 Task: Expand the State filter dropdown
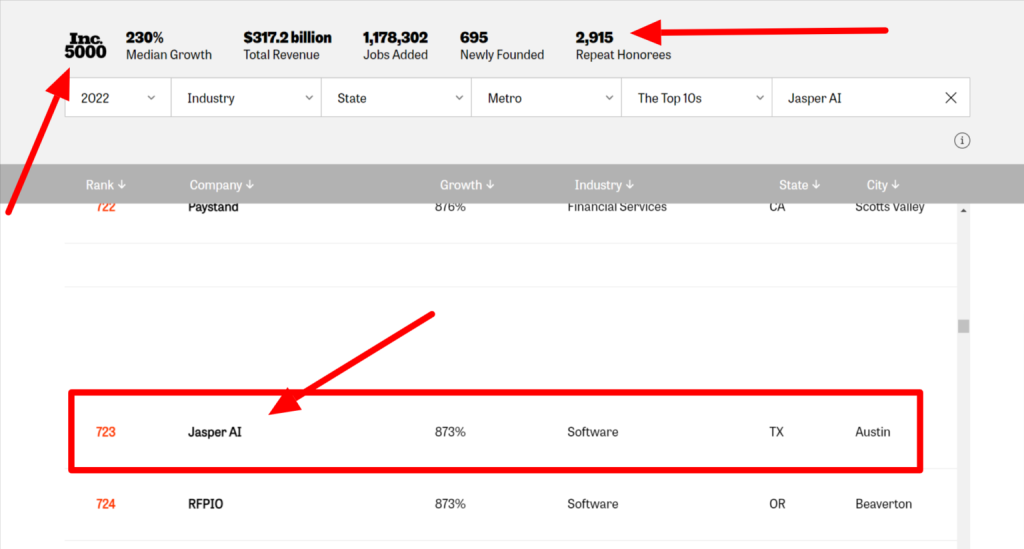point(396,98)
